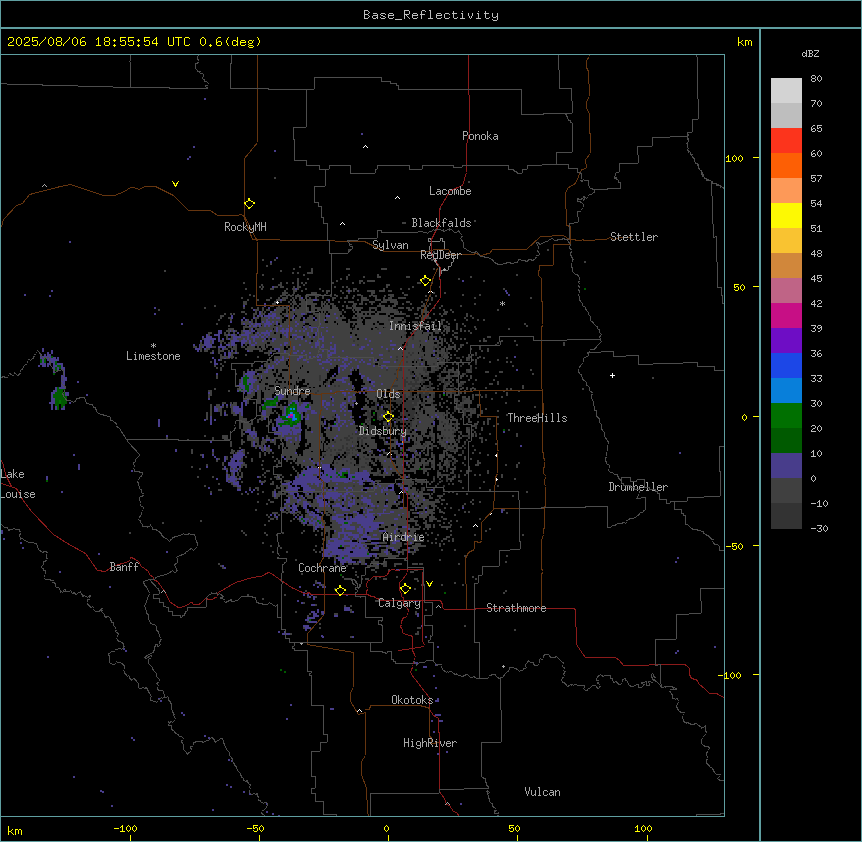Click the asterisk marker east of Innisfail

[x=502, y=303]
